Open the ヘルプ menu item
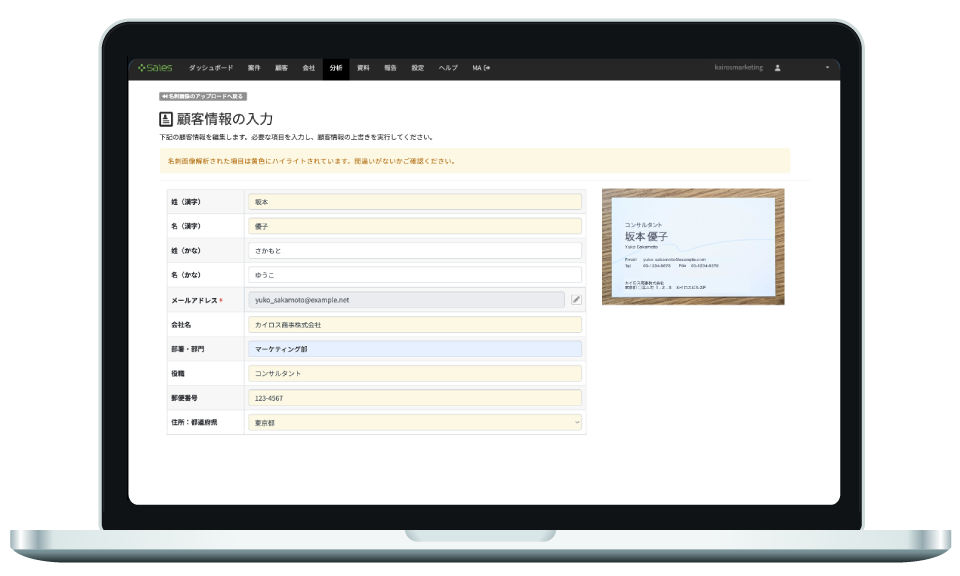 tap(448, 68)
